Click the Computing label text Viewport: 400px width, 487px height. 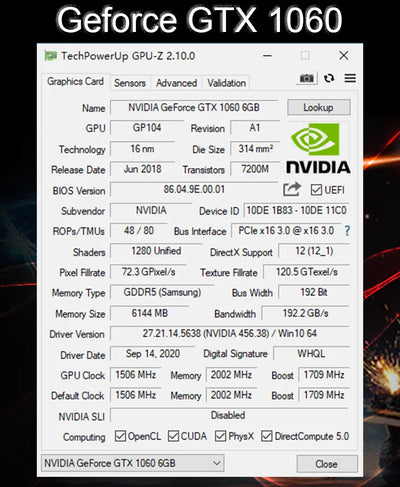pos(84,437)
